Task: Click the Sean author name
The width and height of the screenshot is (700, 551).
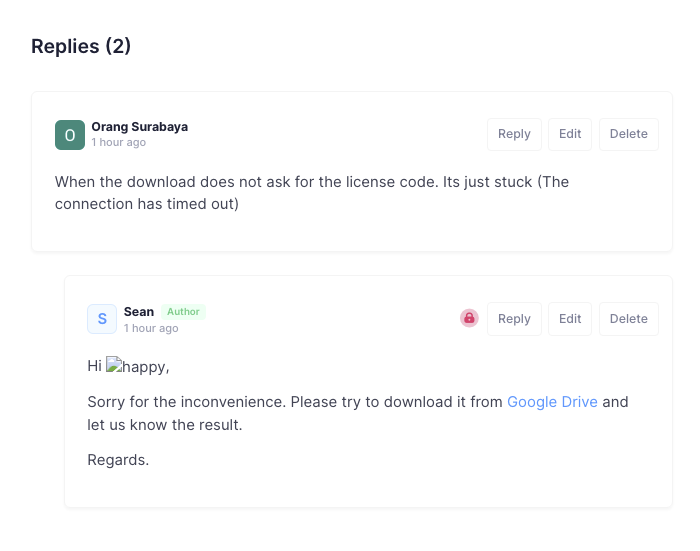Action: pyautogui.click(x=139, y=312)
